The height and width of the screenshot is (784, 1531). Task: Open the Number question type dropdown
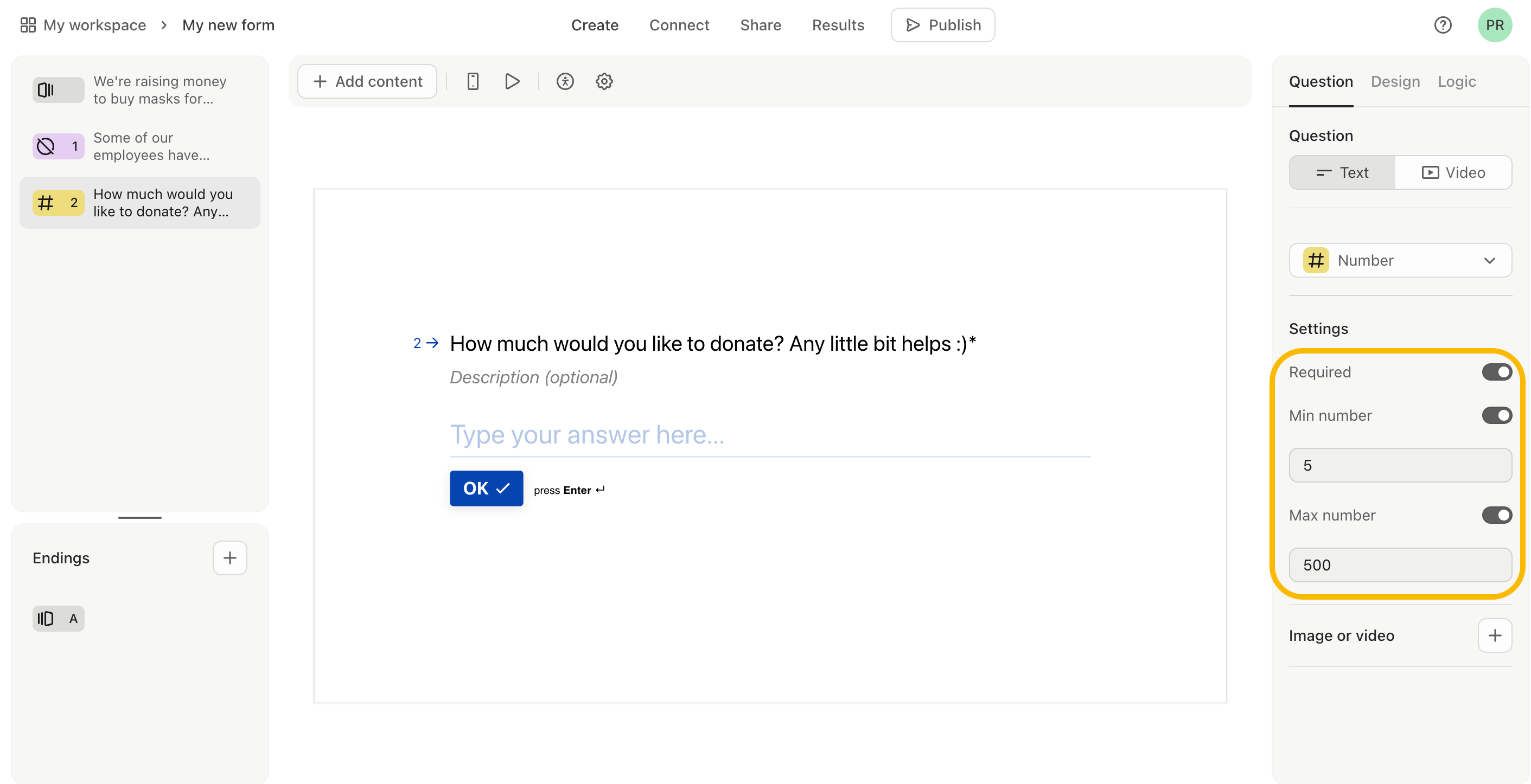[1400, 260]
